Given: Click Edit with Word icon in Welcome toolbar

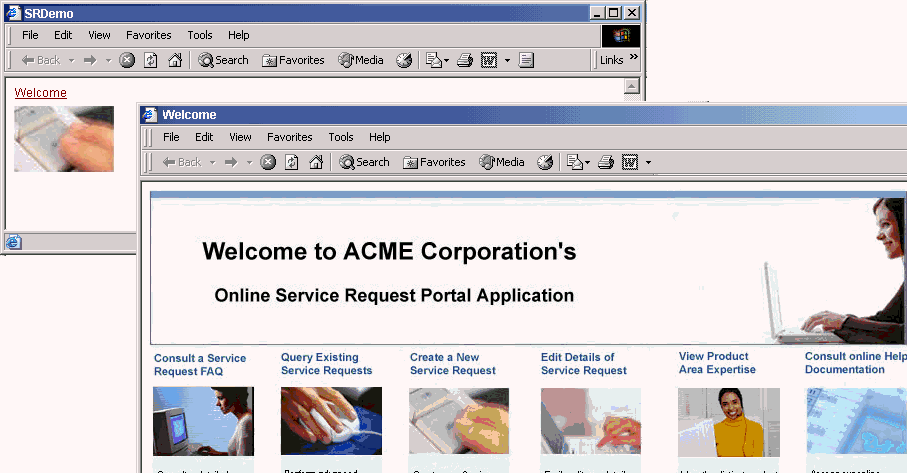Looking at the screenshot, I should point(630,162).
